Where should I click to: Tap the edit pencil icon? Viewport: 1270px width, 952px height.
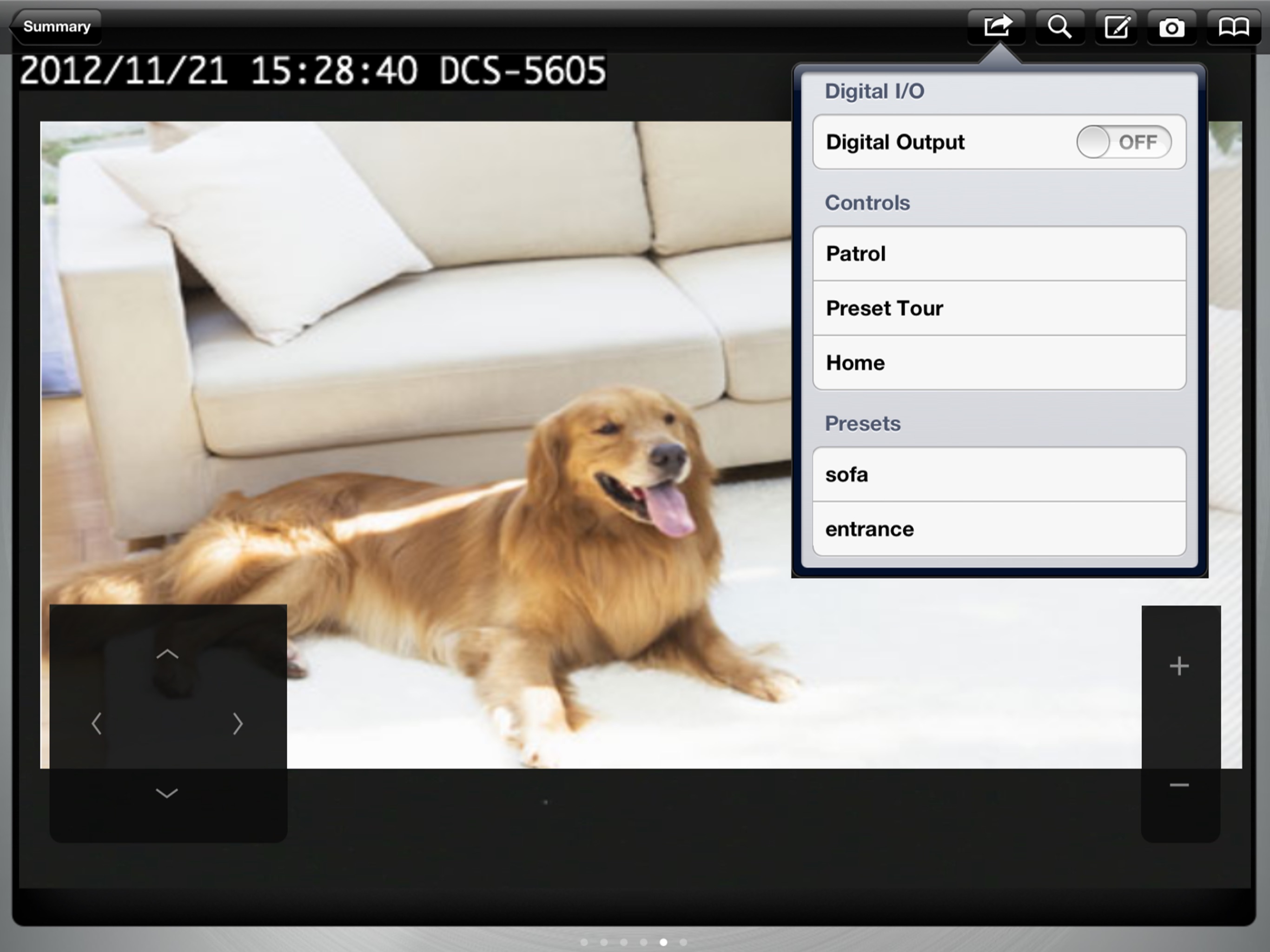pyautogui.click(x=1116, y=27)
